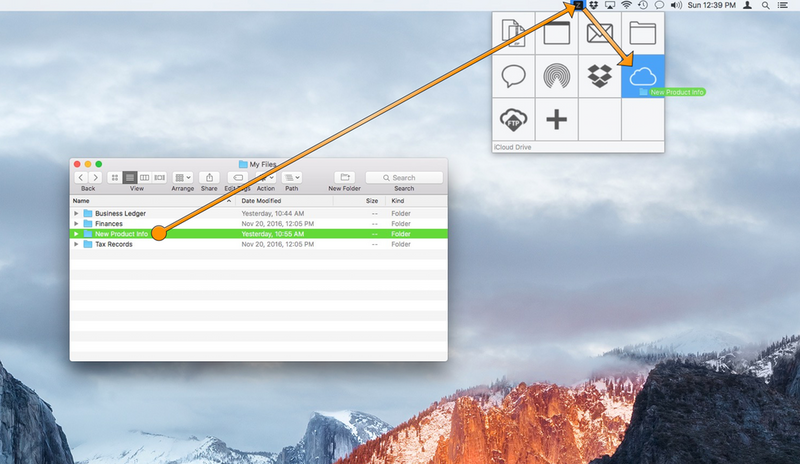Screen dimensions: 800x464
Task: Select the Open Application window action in Dropzone
Action: pos(557,33)
